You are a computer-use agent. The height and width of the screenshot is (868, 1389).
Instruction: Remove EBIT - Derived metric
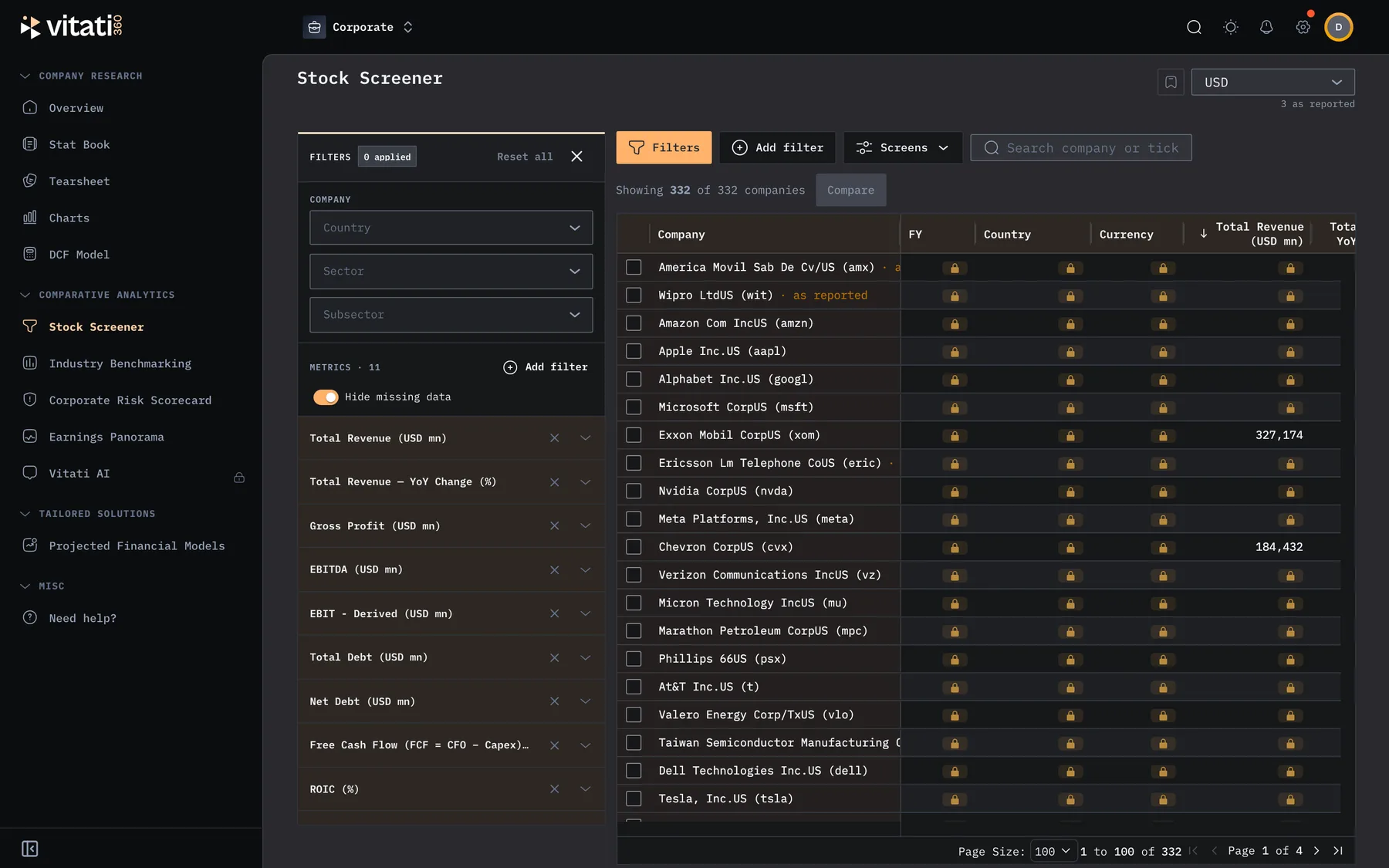pyautogui.click(x=554, y=613)
